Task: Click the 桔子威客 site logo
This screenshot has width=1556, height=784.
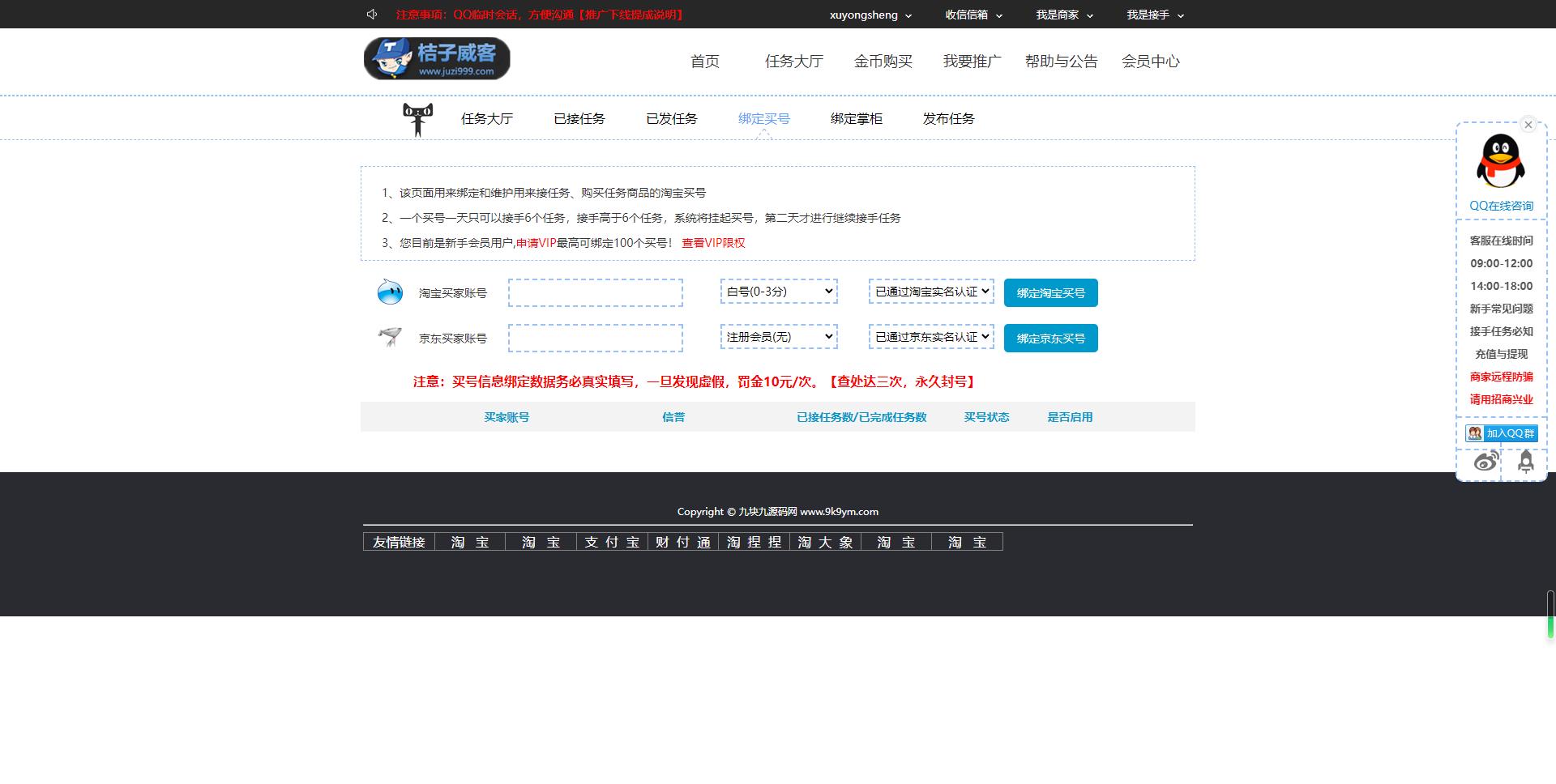Action: 438,58
